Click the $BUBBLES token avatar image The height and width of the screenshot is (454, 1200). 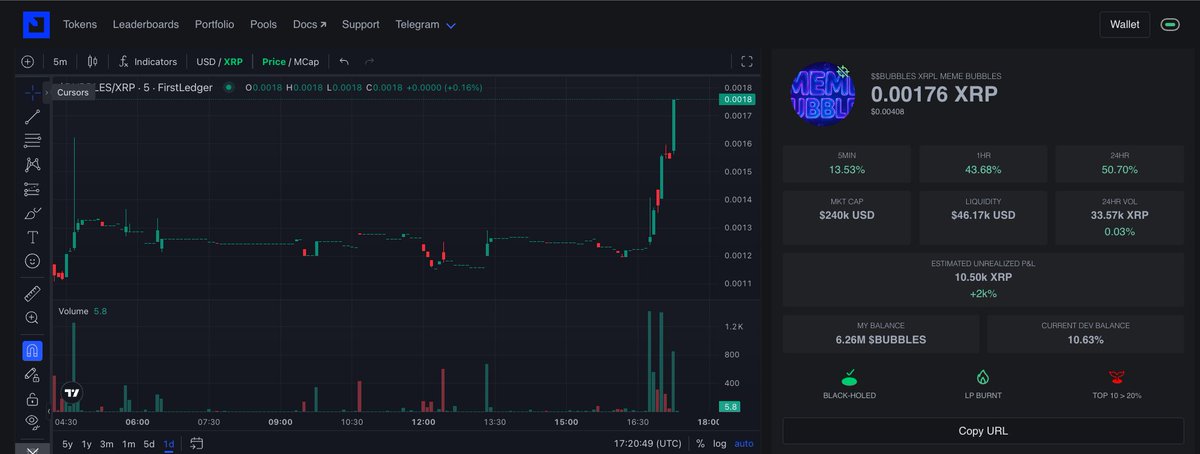coord(823,94)
